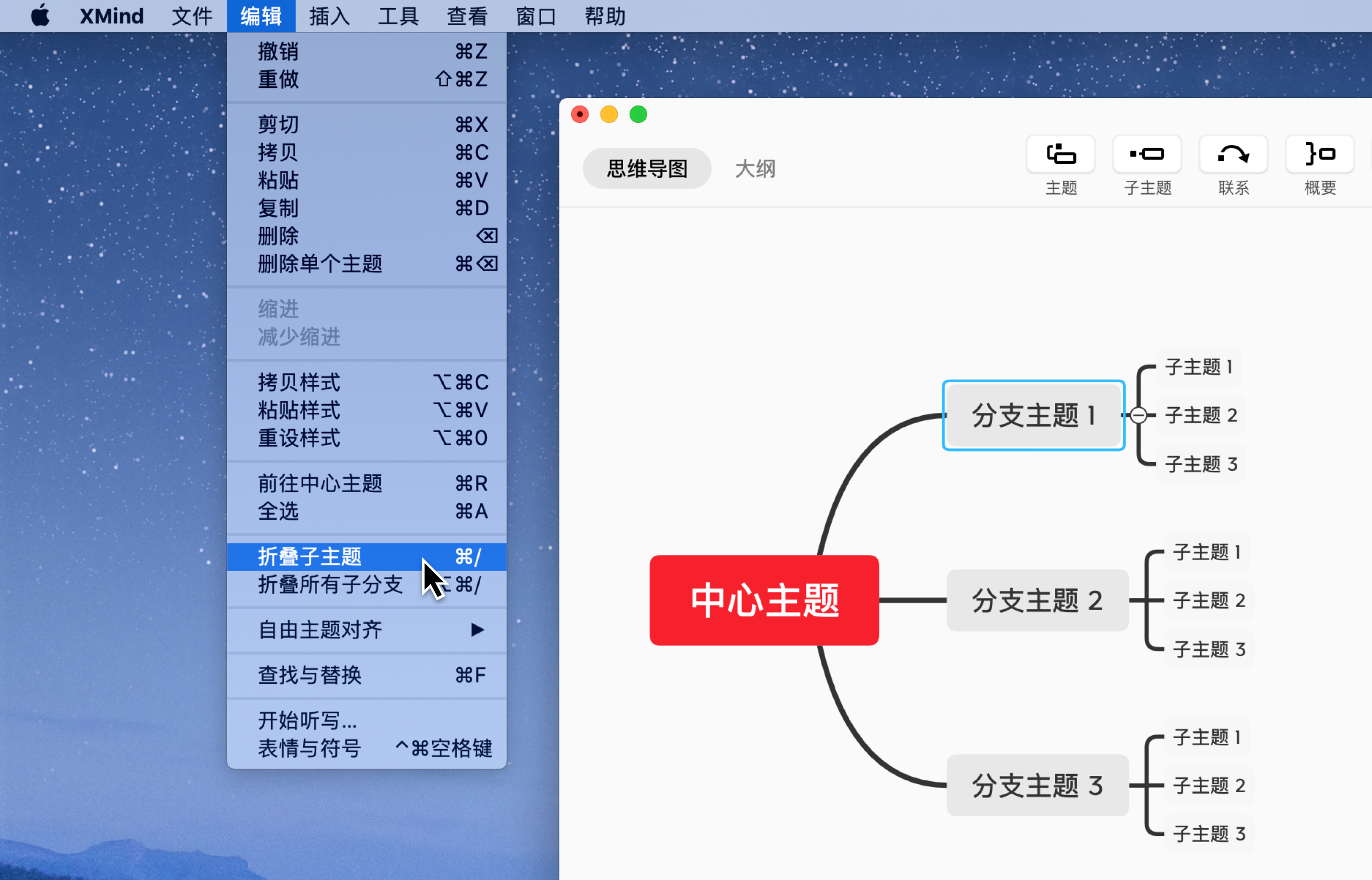Select the 复制 (⌘D) menu entry
Image resolution: width=1372 pixels, height=880 pixels.
(x=367, y=208)
